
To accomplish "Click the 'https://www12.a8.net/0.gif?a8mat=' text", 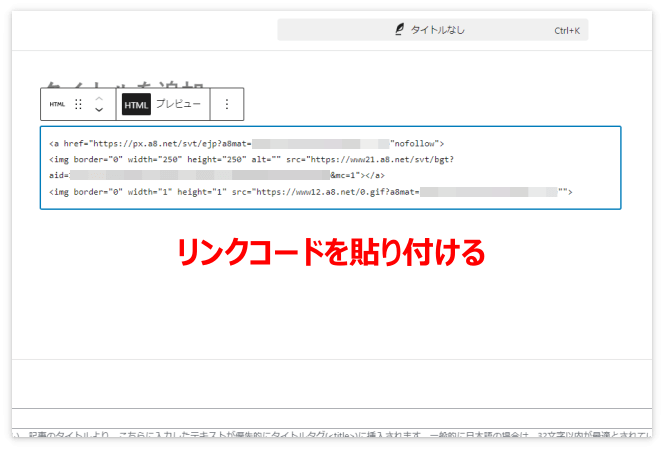I will point(338,192).
